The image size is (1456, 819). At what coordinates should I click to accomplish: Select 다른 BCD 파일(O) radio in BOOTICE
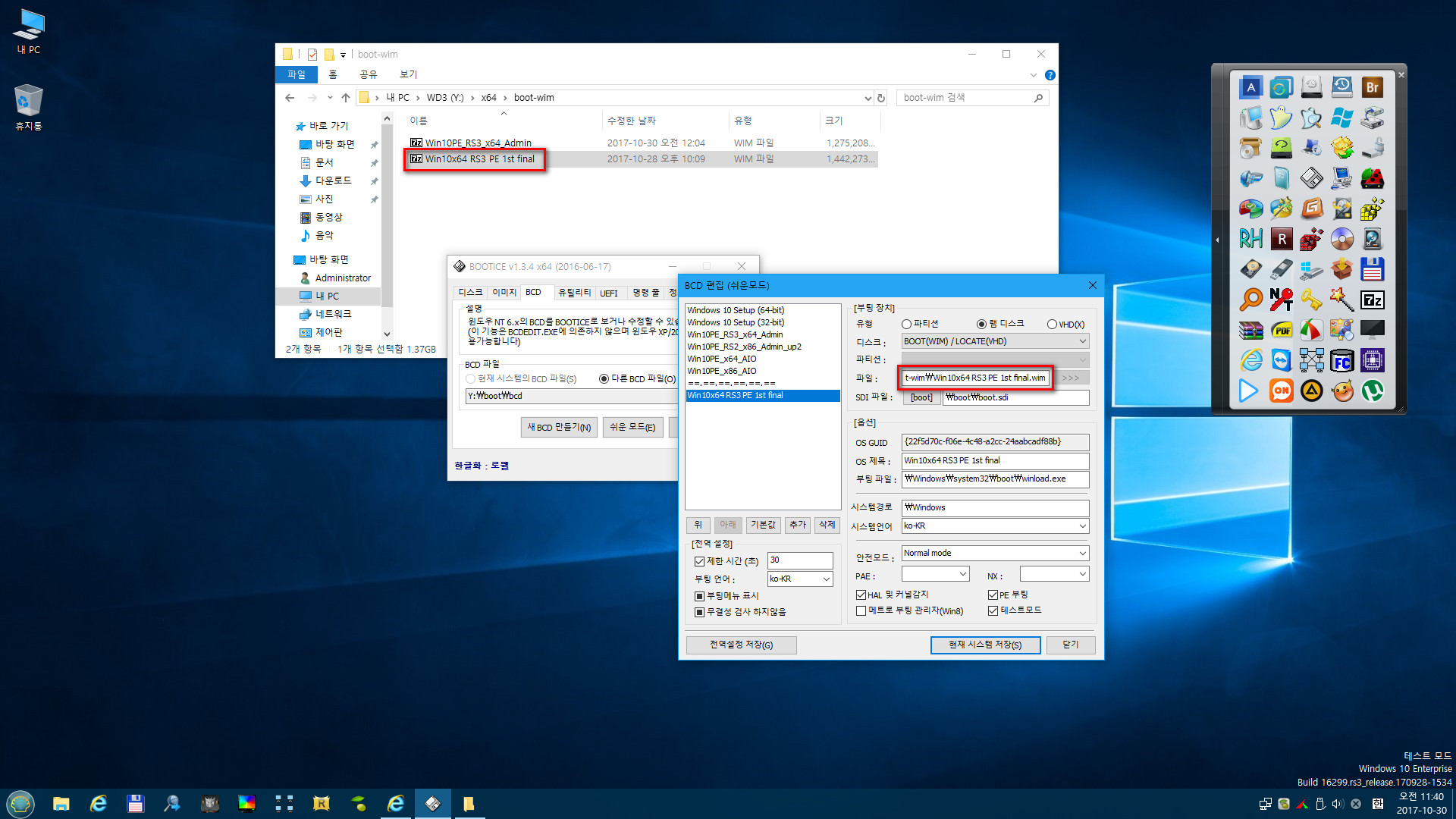tap(604, 378)
